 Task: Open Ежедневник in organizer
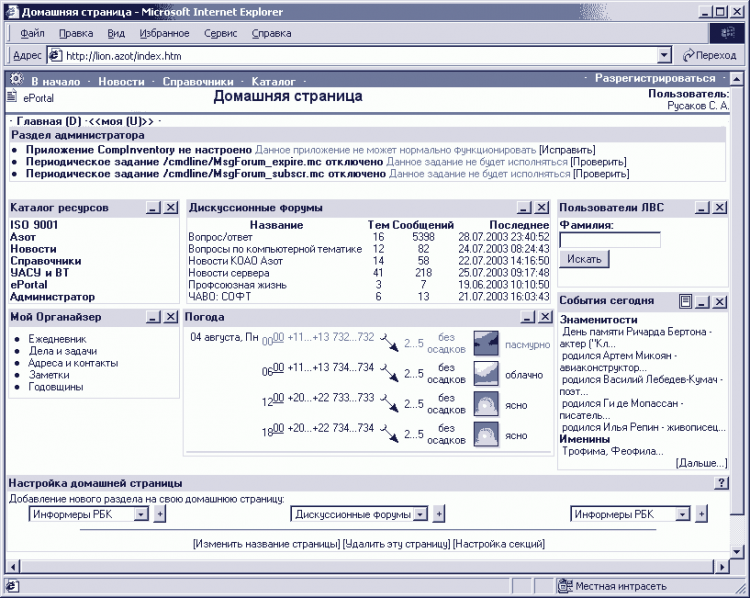[x=57, y=339]
